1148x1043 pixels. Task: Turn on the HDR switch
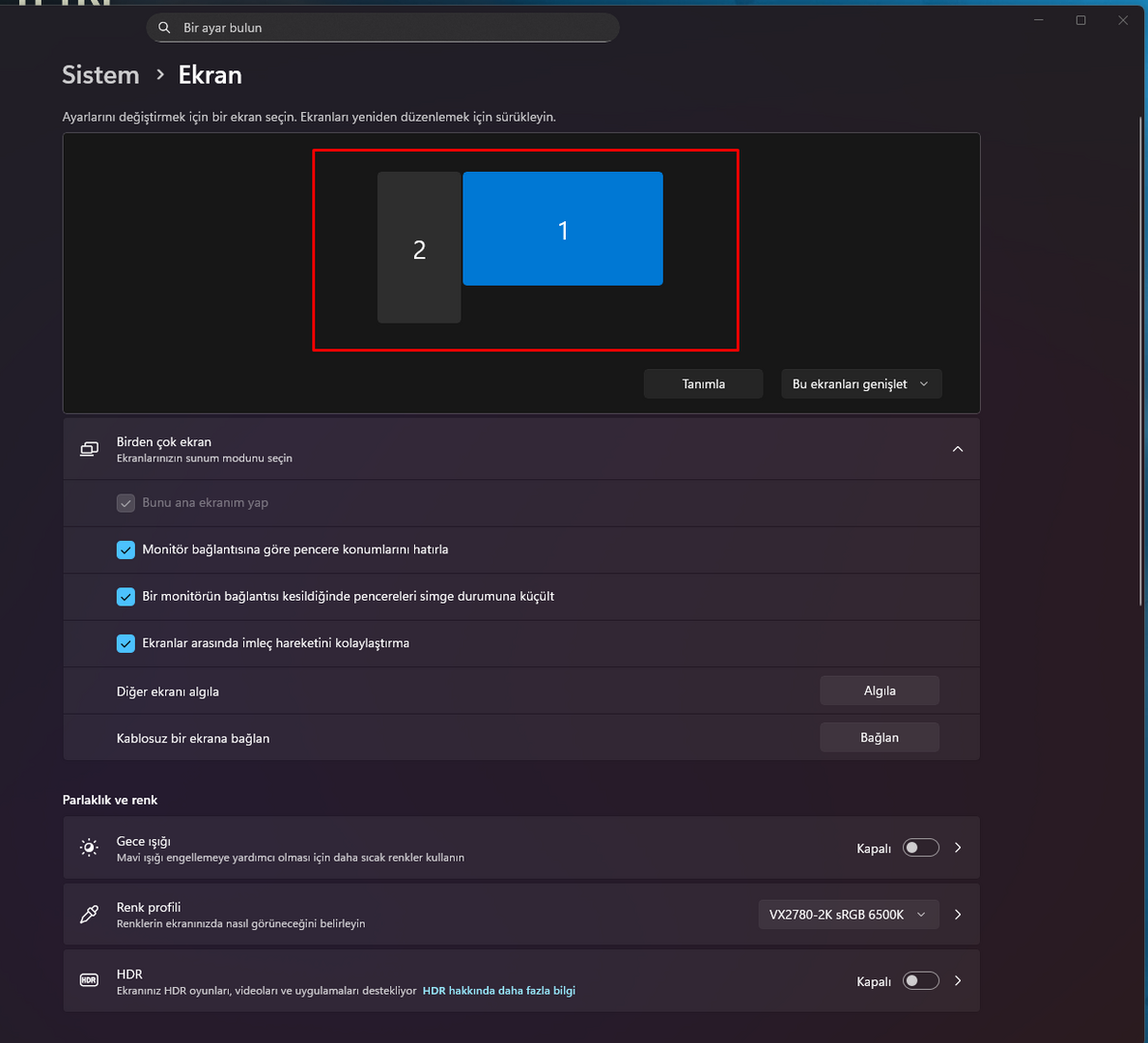920,981
